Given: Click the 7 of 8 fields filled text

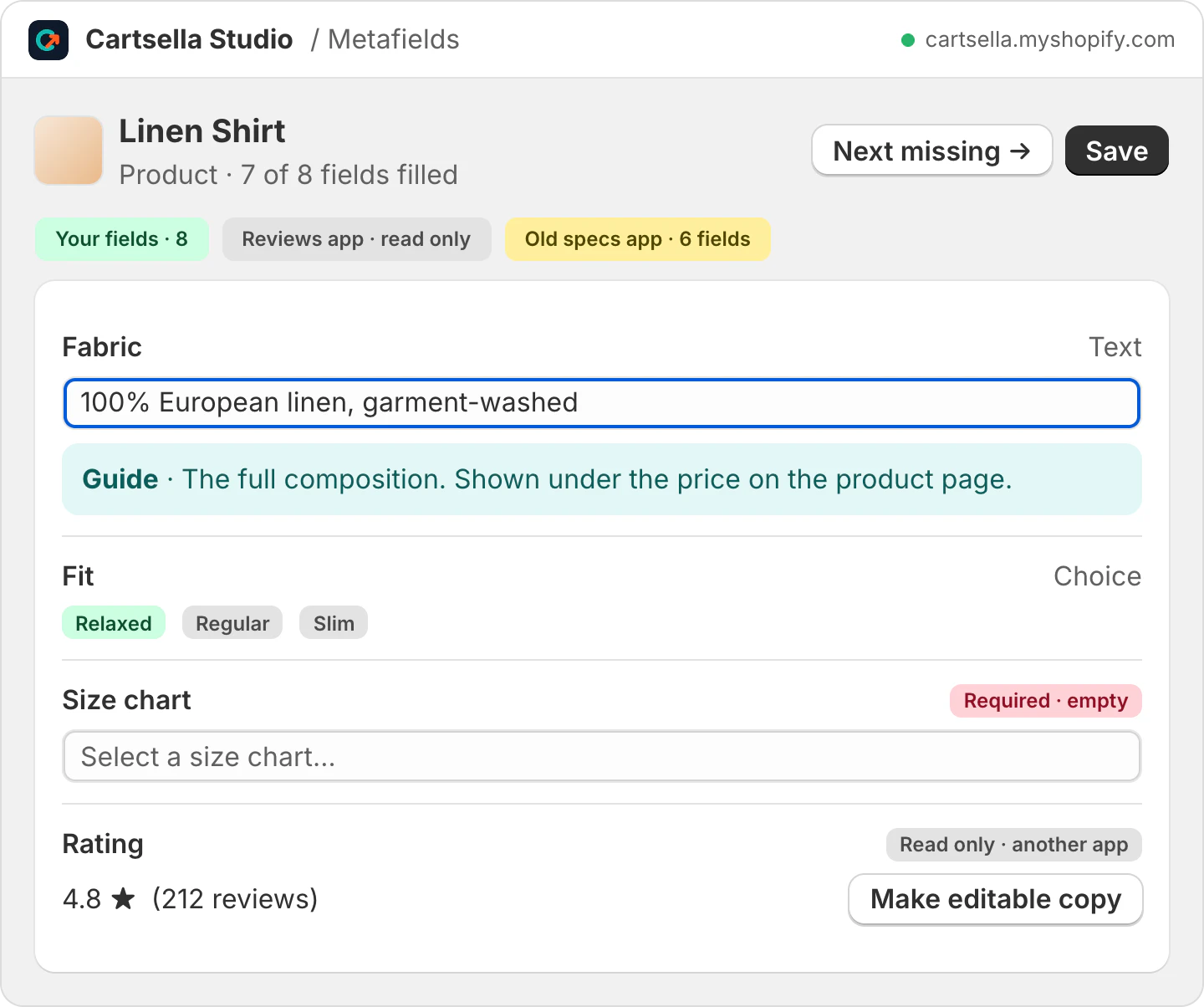Looking at the screenshot, I should (349, 175).
